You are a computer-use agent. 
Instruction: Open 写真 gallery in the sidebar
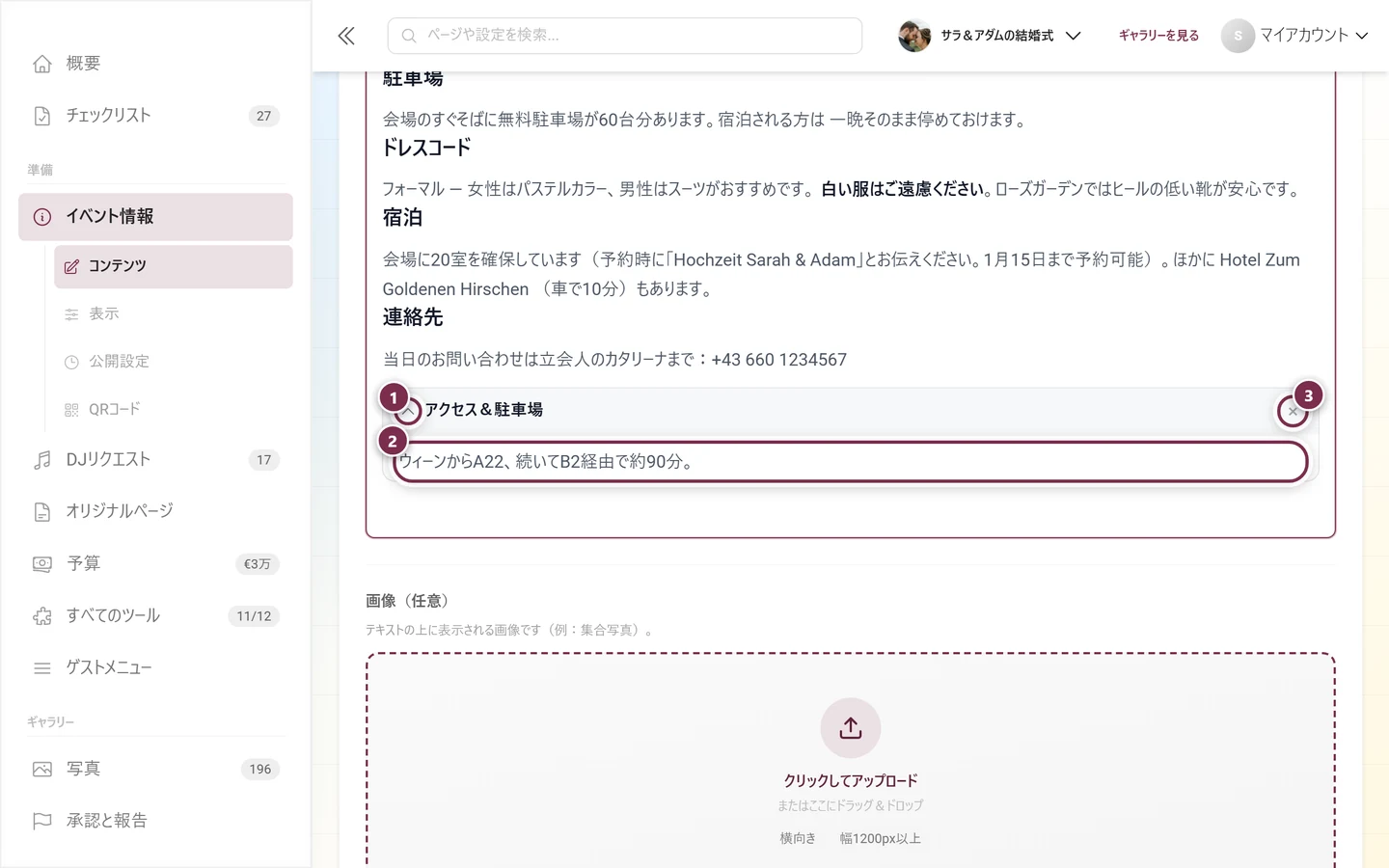click(155, 769)
